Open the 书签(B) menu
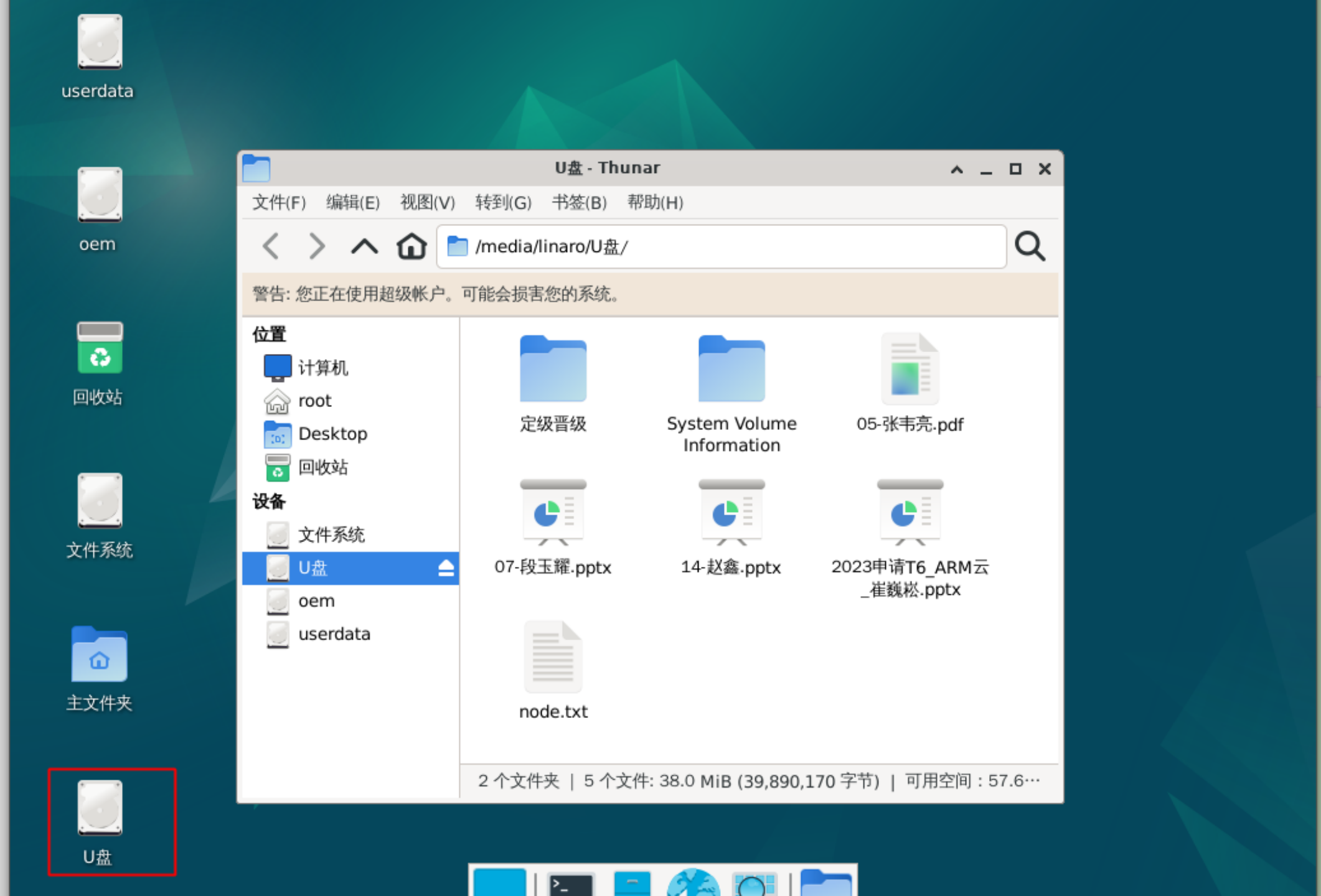Screen dimensions: 1321x896 (x=579, y=202)
